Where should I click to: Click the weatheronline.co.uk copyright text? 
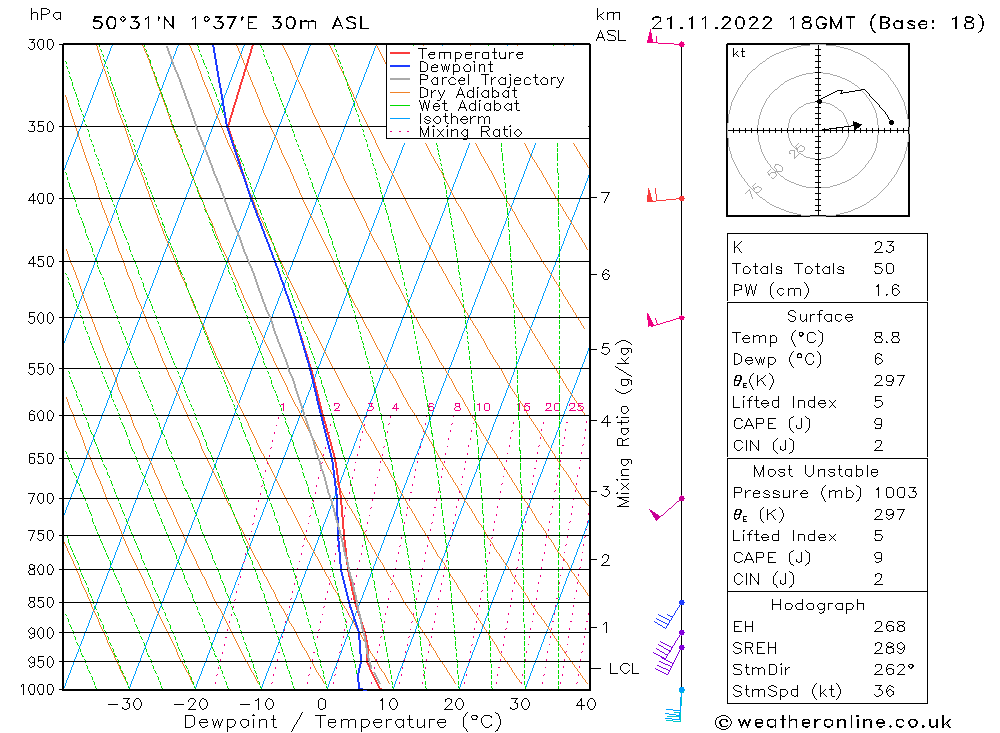pos(833,722)
